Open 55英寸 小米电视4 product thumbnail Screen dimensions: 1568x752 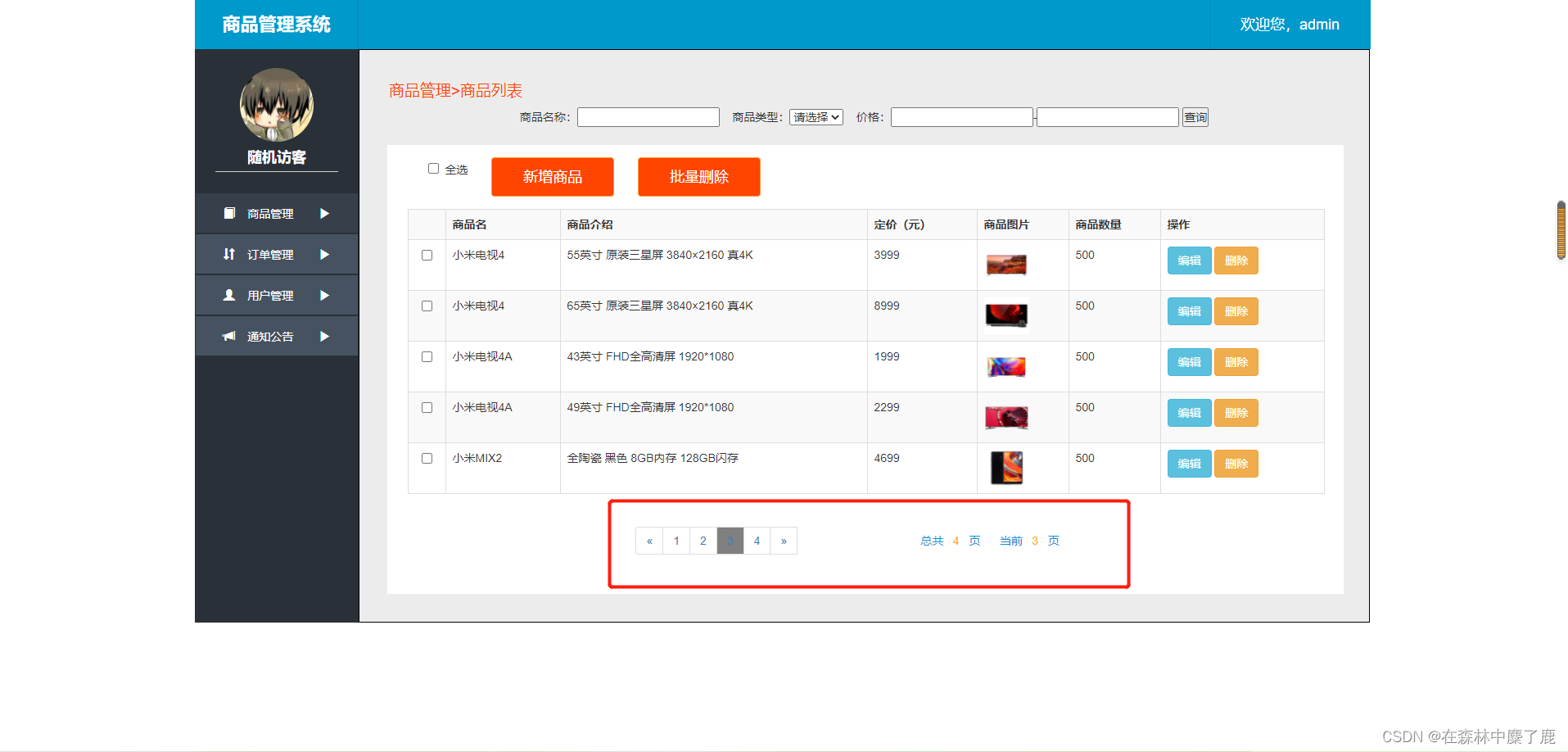pyautogui.click(x=1006, y=265)
